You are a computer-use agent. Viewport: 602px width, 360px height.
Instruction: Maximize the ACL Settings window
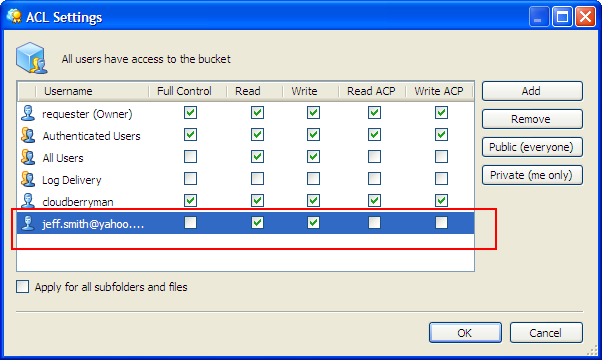(562, 17)
